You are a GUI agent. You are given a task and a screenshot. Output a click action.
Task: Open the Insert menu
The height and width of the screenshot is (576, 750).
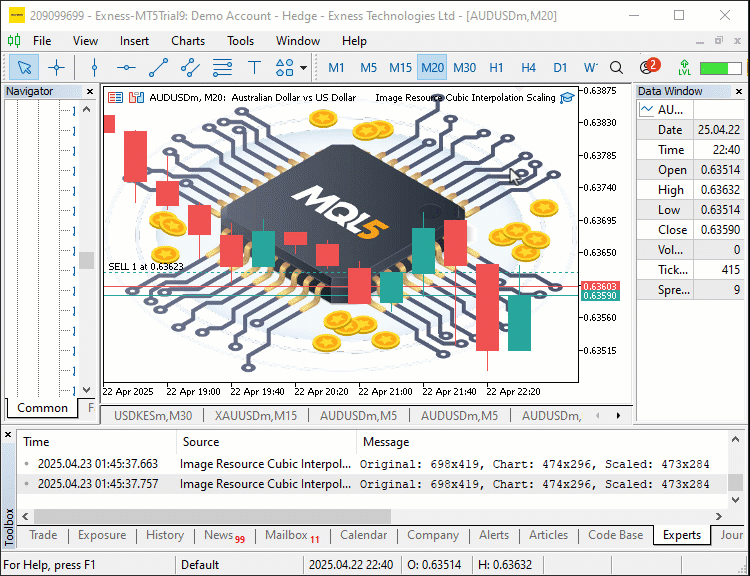coord(134,41)
